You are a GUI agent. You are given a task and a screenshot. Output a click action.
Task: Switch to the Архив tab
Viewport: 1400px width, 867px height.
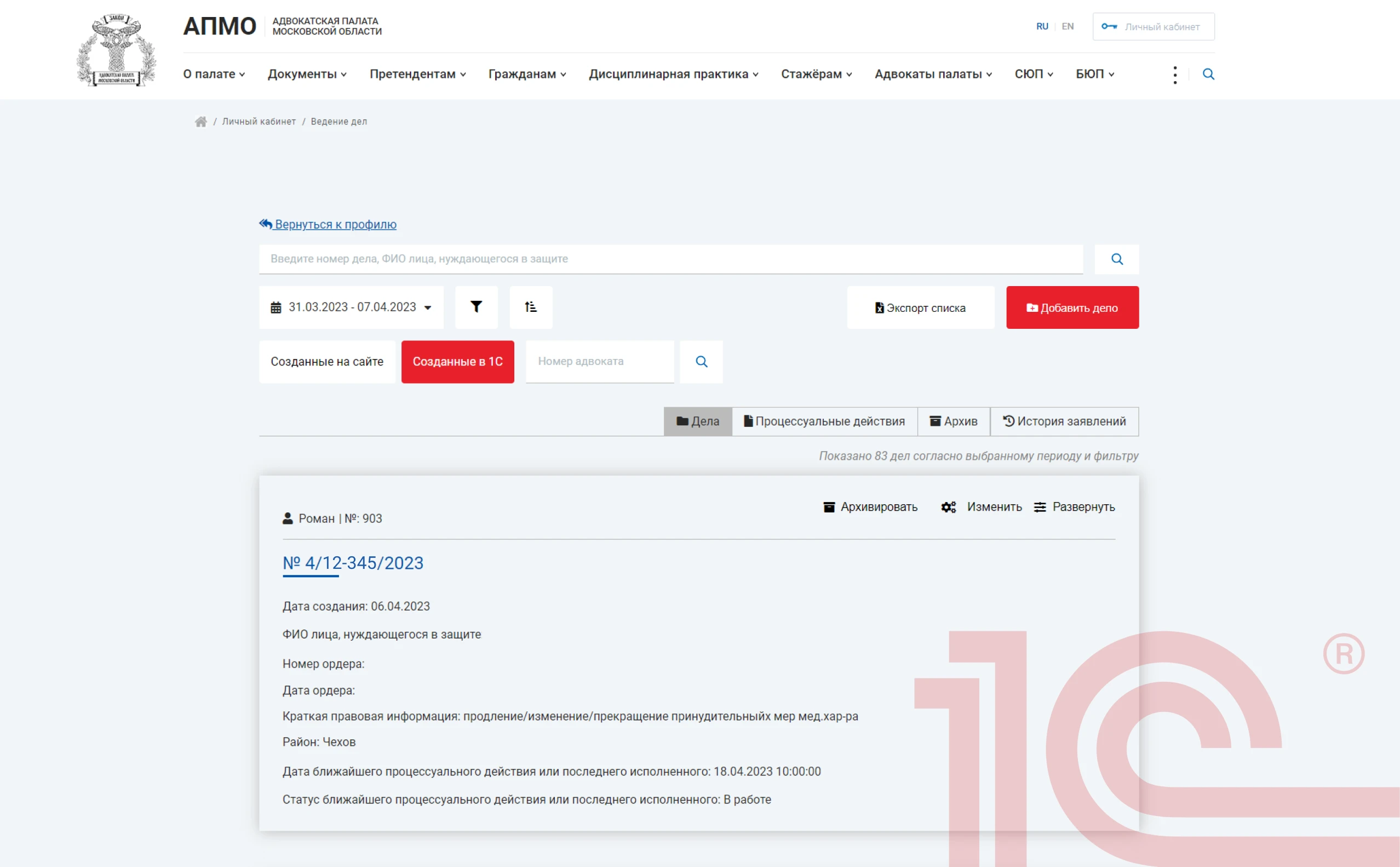point(953,421)
